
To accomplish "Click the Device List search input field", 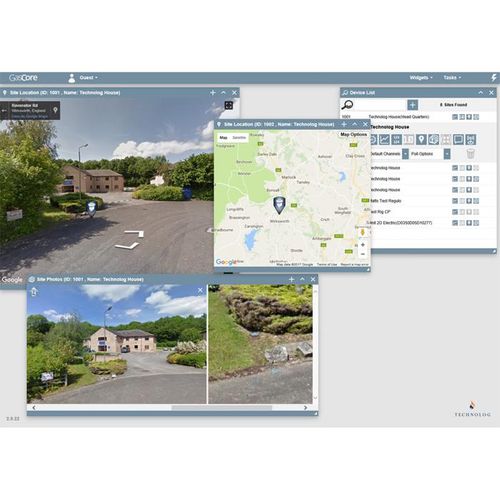I will tap(380, 105).
